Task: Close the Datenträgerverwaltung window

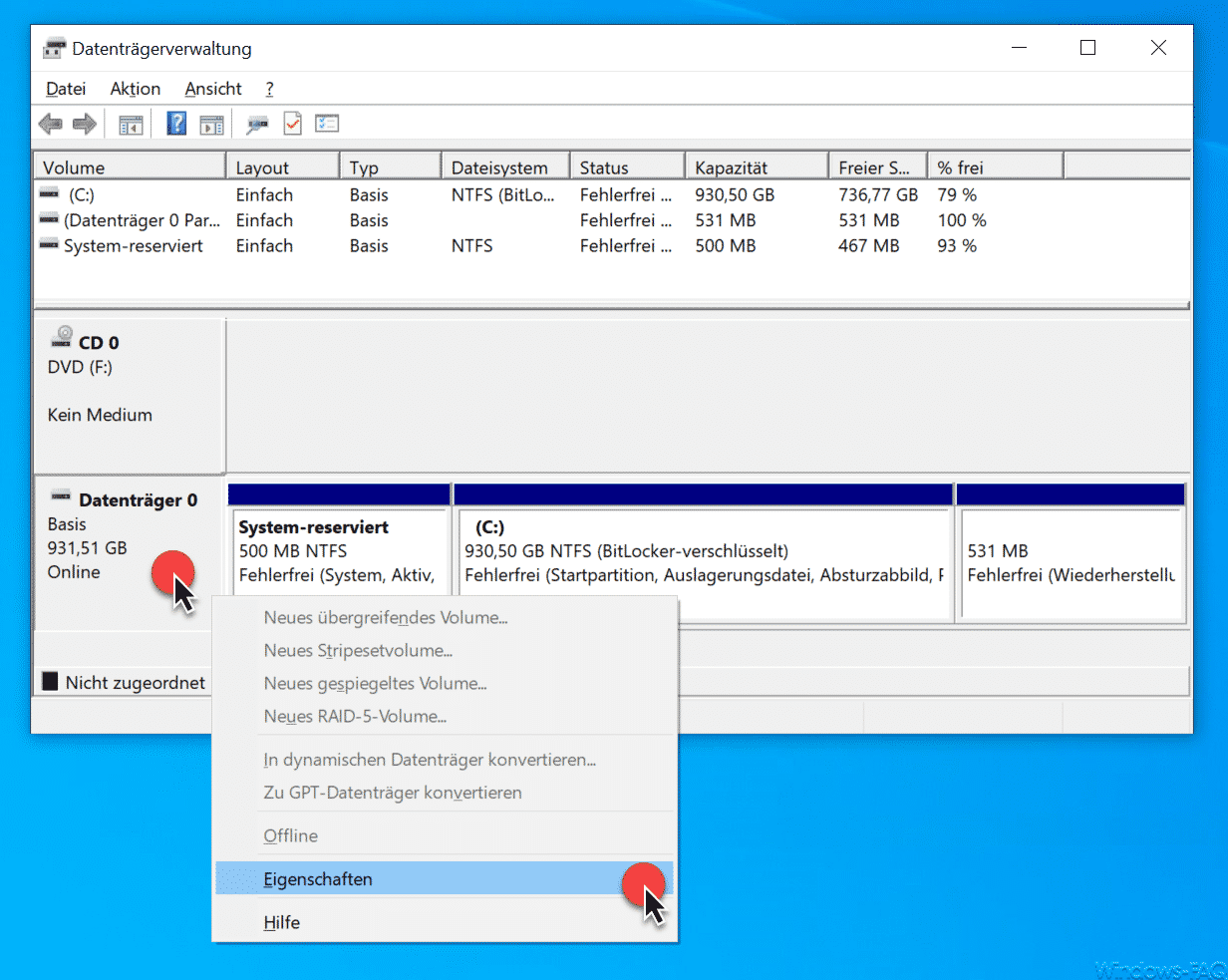Action: point(1158,48)
